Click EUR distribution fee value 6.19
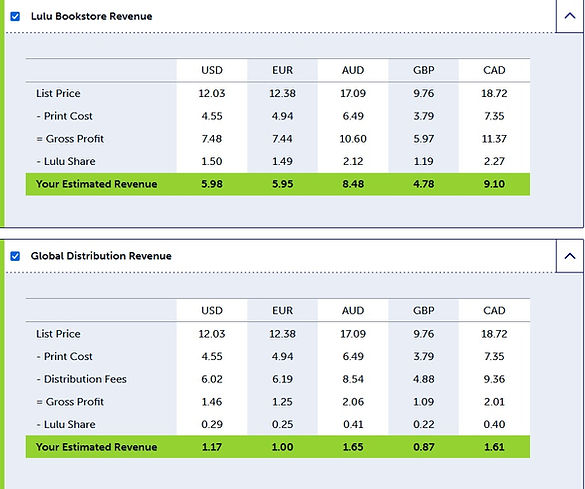The image size is (585, 489). pos(282,379)
